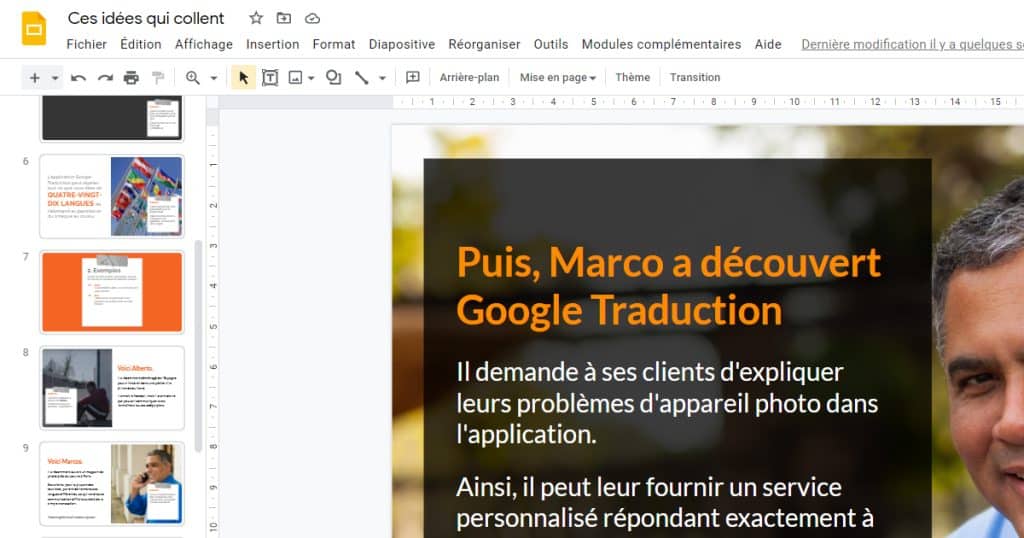Select the dark slide thumbnail above slide 6

[x=112, y=118]
